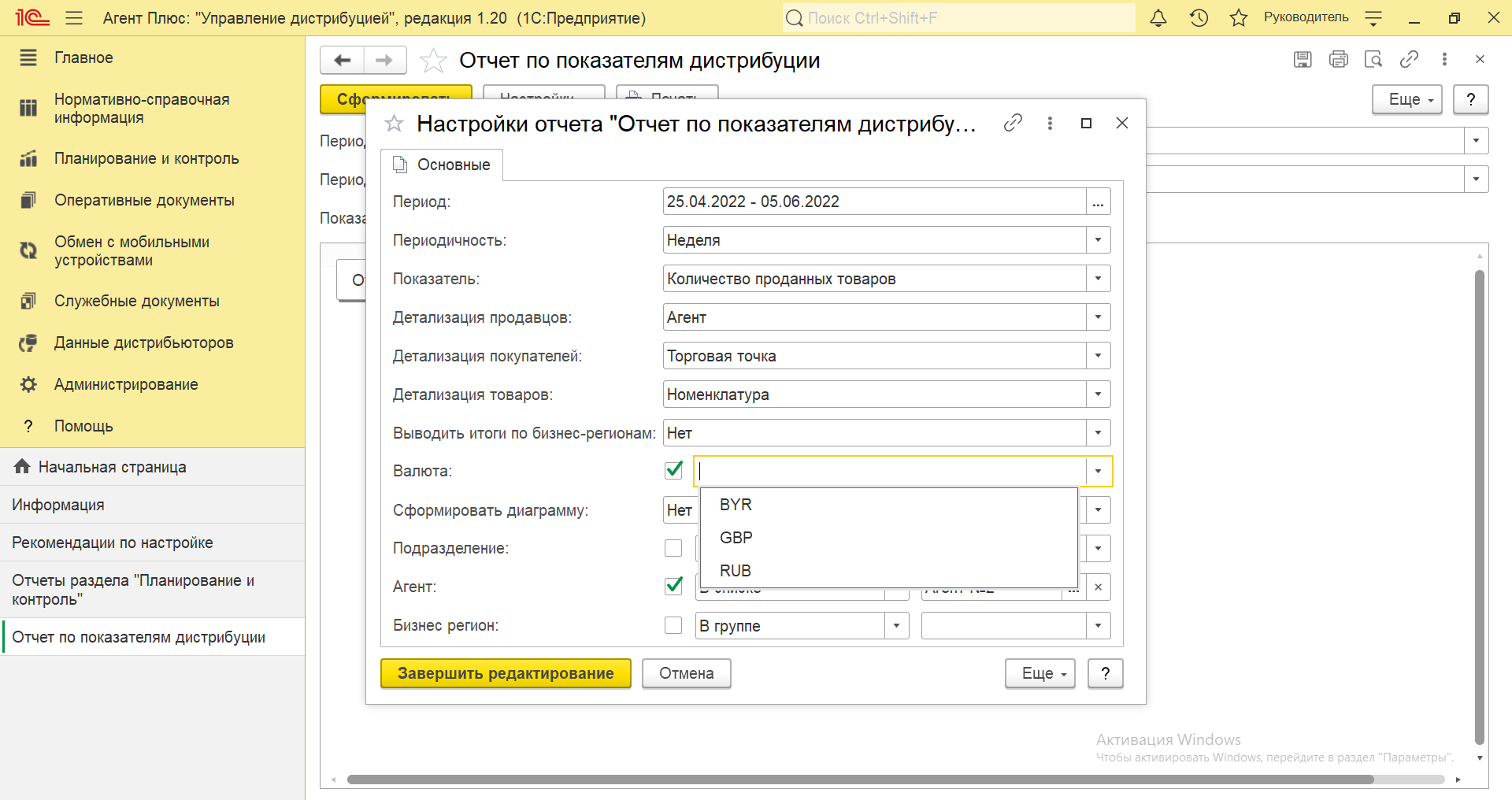Select Основные tab in settings dialog
The image size is (1512, 800).
(442, 165)
